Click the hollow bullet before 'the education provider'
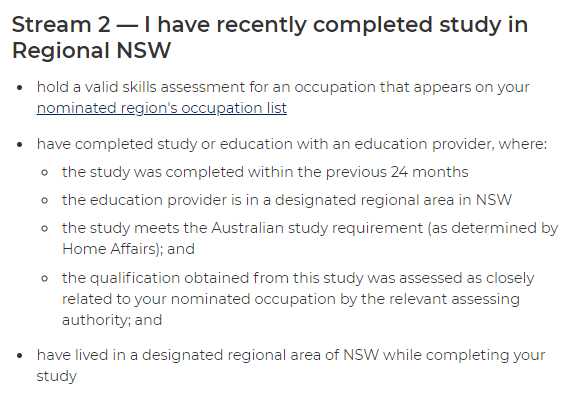The width and height of the screenshot is (577, 394). [x=45, y=200]
